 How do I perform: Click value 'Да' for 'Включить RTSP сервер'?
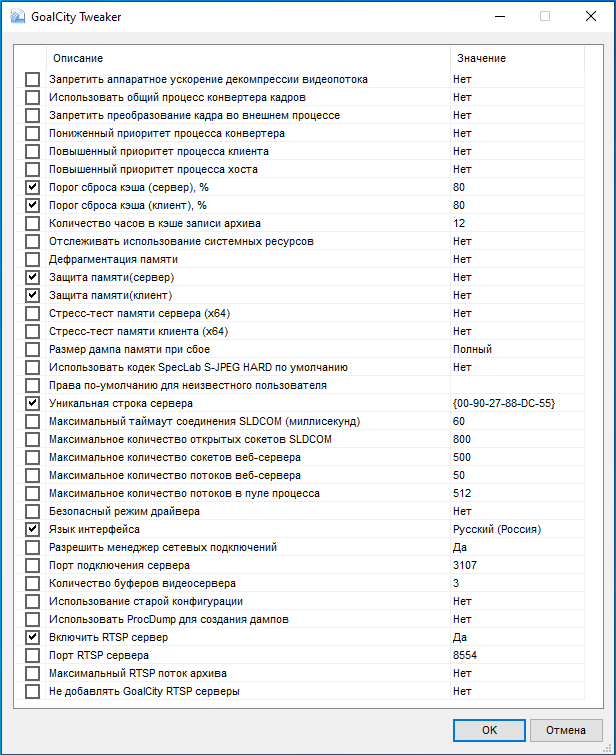click(459, 638)
